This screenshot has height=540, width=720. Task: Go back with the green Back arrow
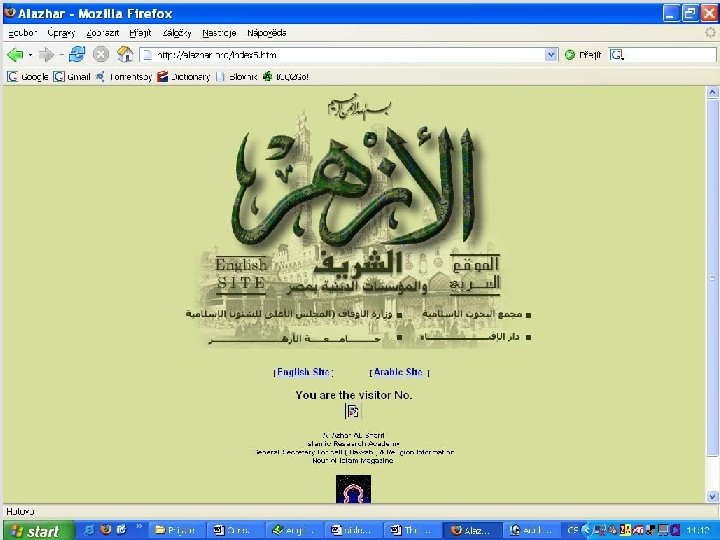pos(15,55)
